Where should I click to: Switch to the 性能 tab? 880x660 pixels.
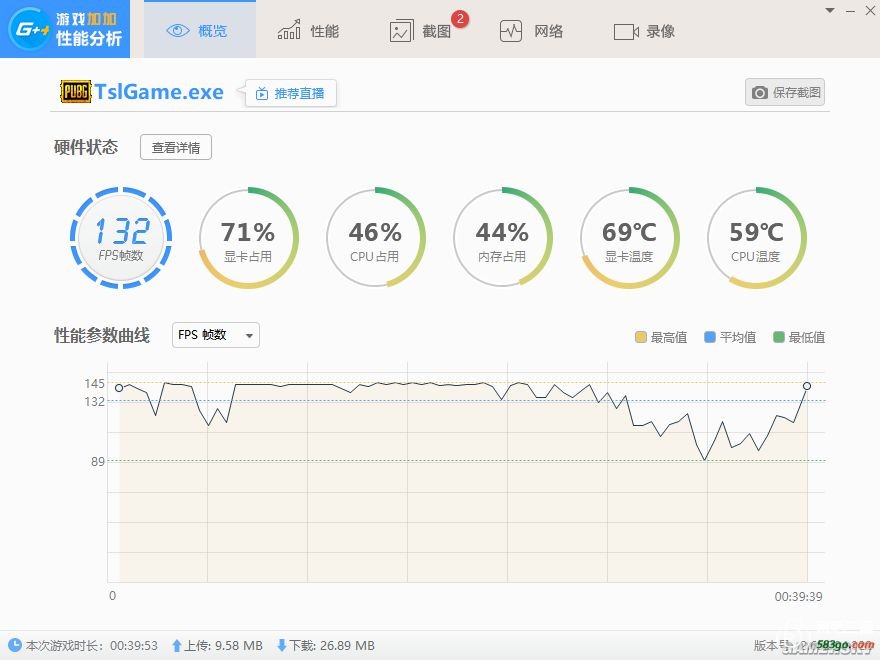pyautogui.click(x=309, y=31)
